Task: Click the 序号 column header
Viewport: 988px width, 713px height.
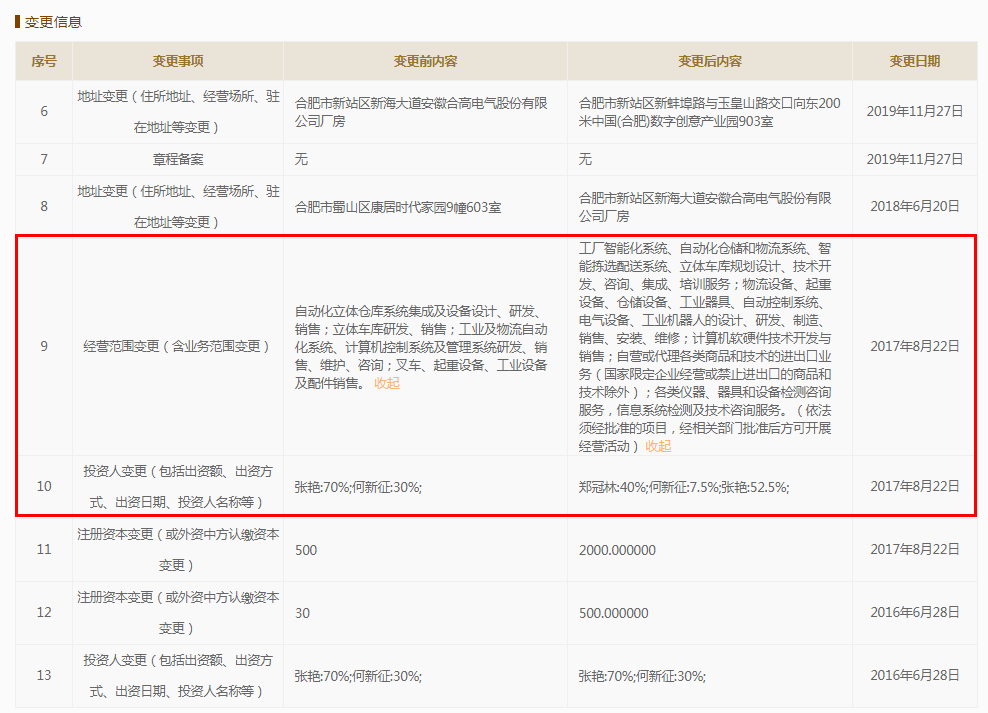Action: tap(44, 61)
